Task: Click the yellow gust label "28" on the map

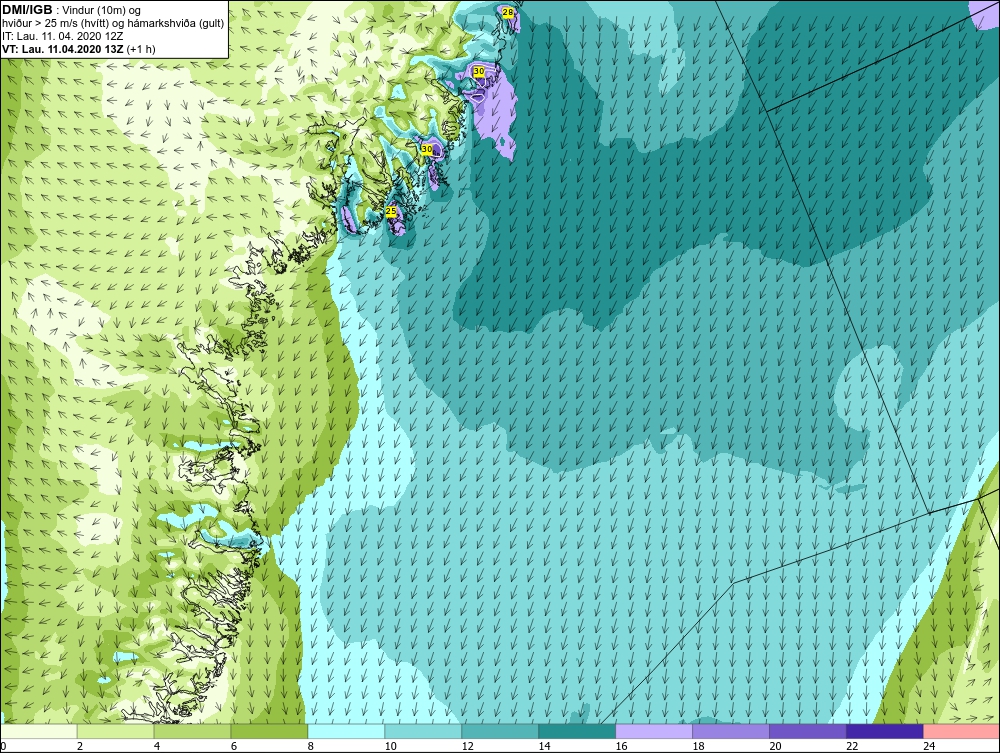Action: point(508,12)
